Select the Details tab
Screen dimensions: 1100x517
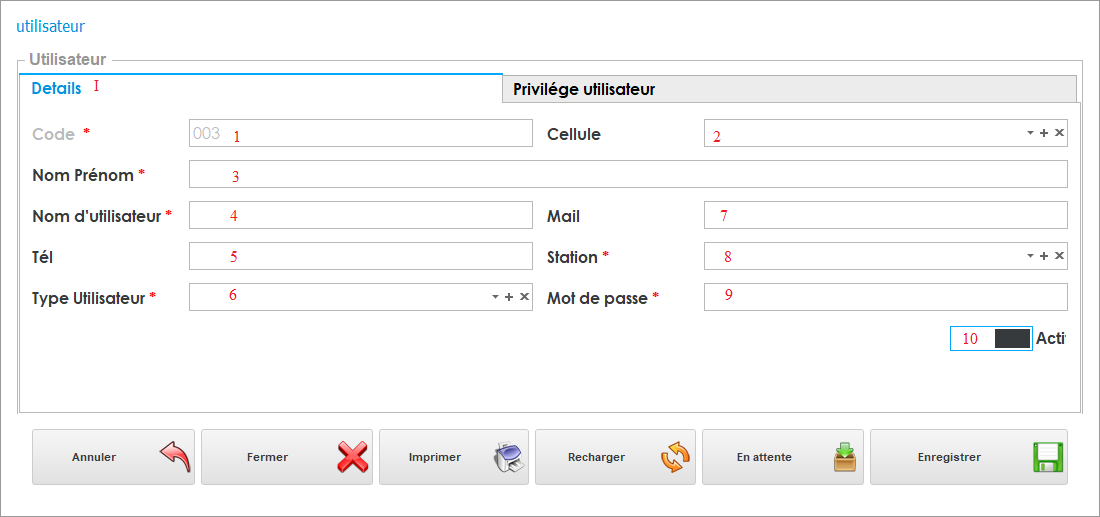coord(56,88)
